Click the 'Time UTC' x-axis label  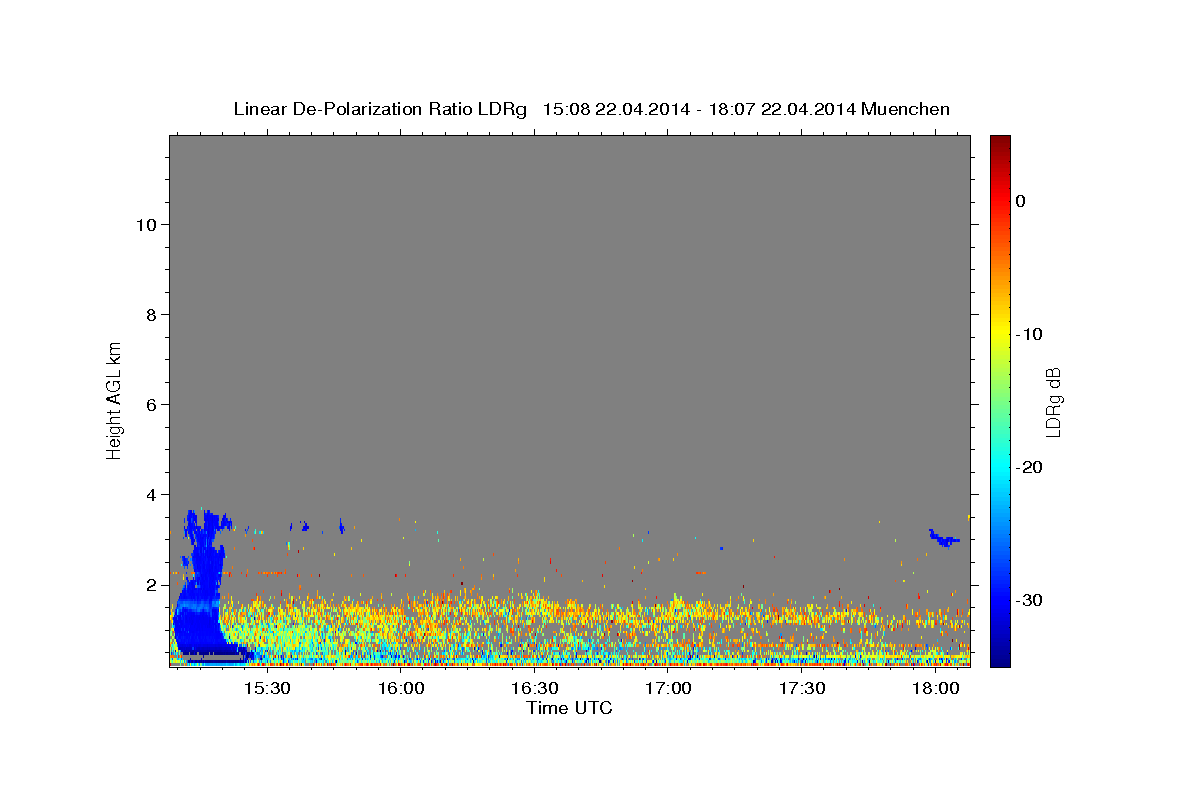(x=569, y=709)
